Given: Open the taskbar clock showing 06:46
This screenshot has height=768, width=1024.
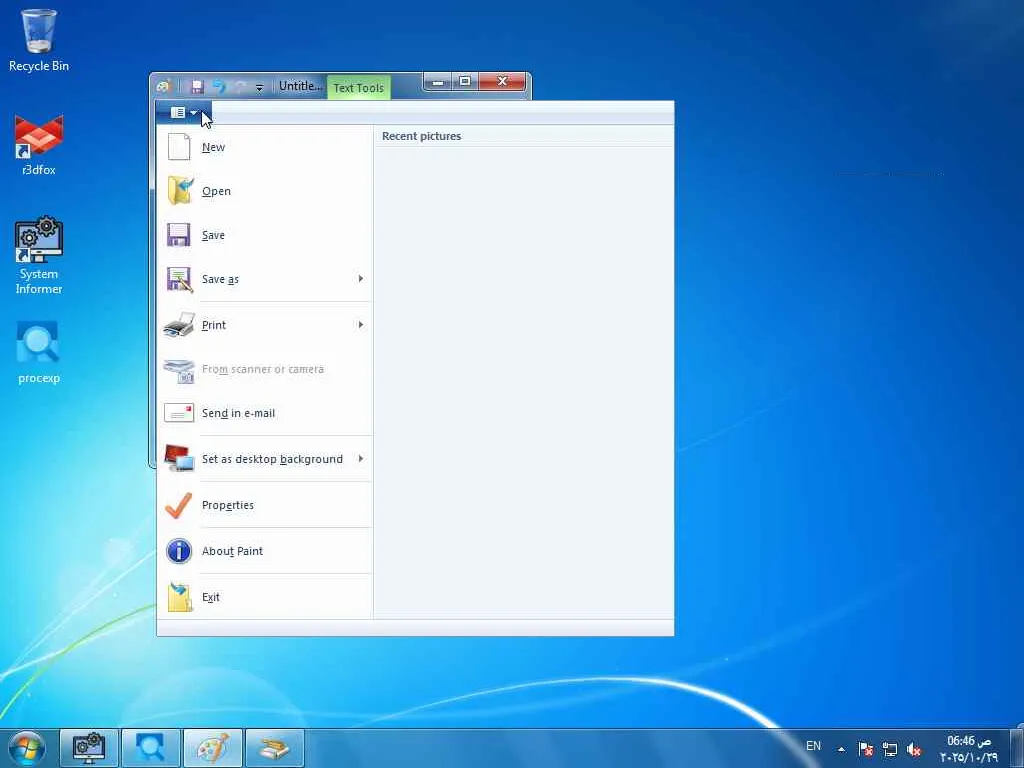Looking at the screenshot, I should click(968, 748).
